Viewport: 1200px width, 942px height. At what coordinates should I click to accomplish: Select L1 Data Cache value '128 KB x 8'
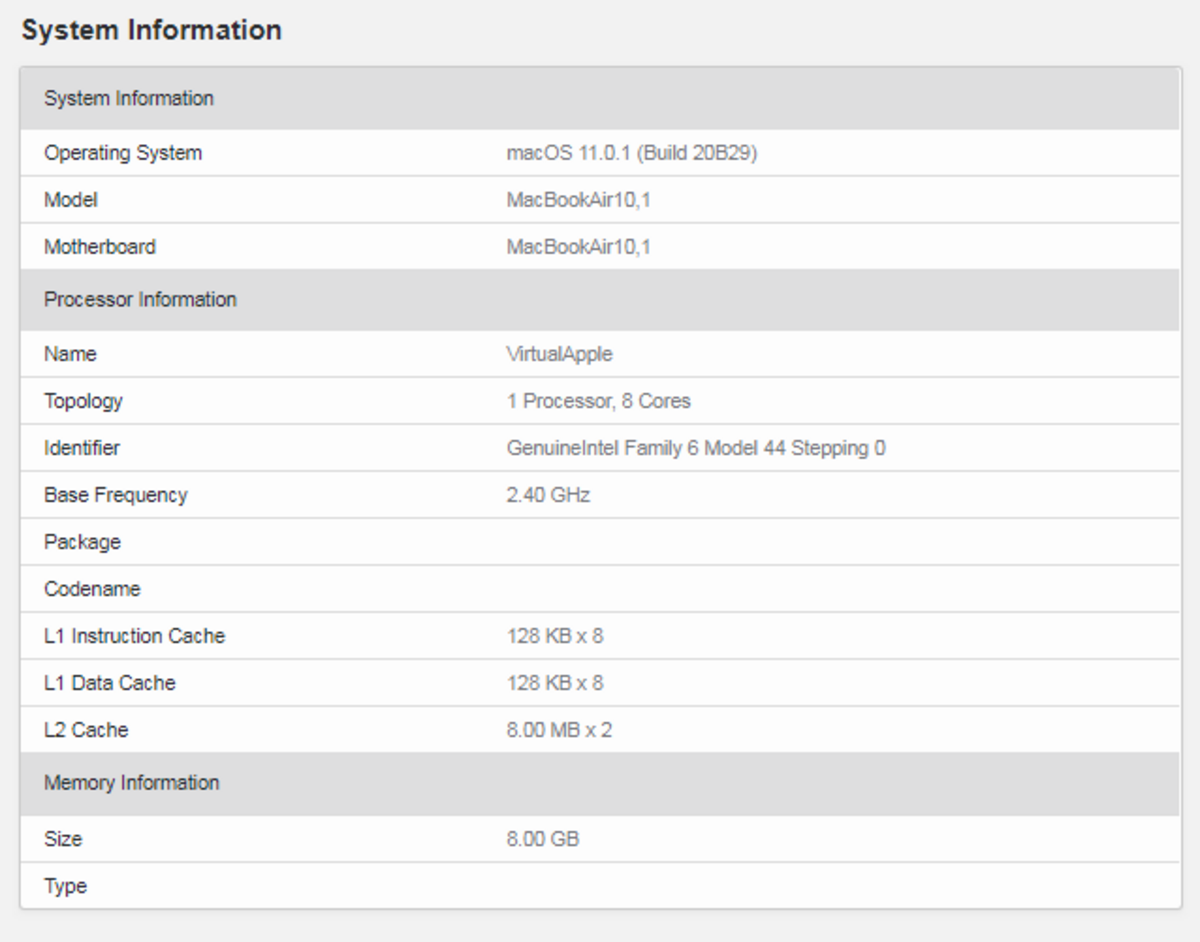[555, 683]
